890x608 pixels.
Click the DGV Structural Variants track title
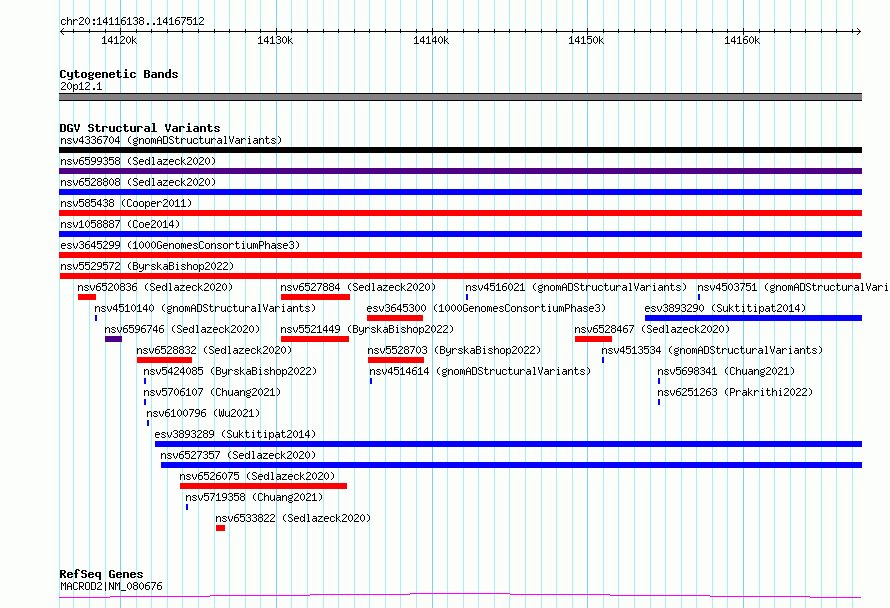[140, 128]
